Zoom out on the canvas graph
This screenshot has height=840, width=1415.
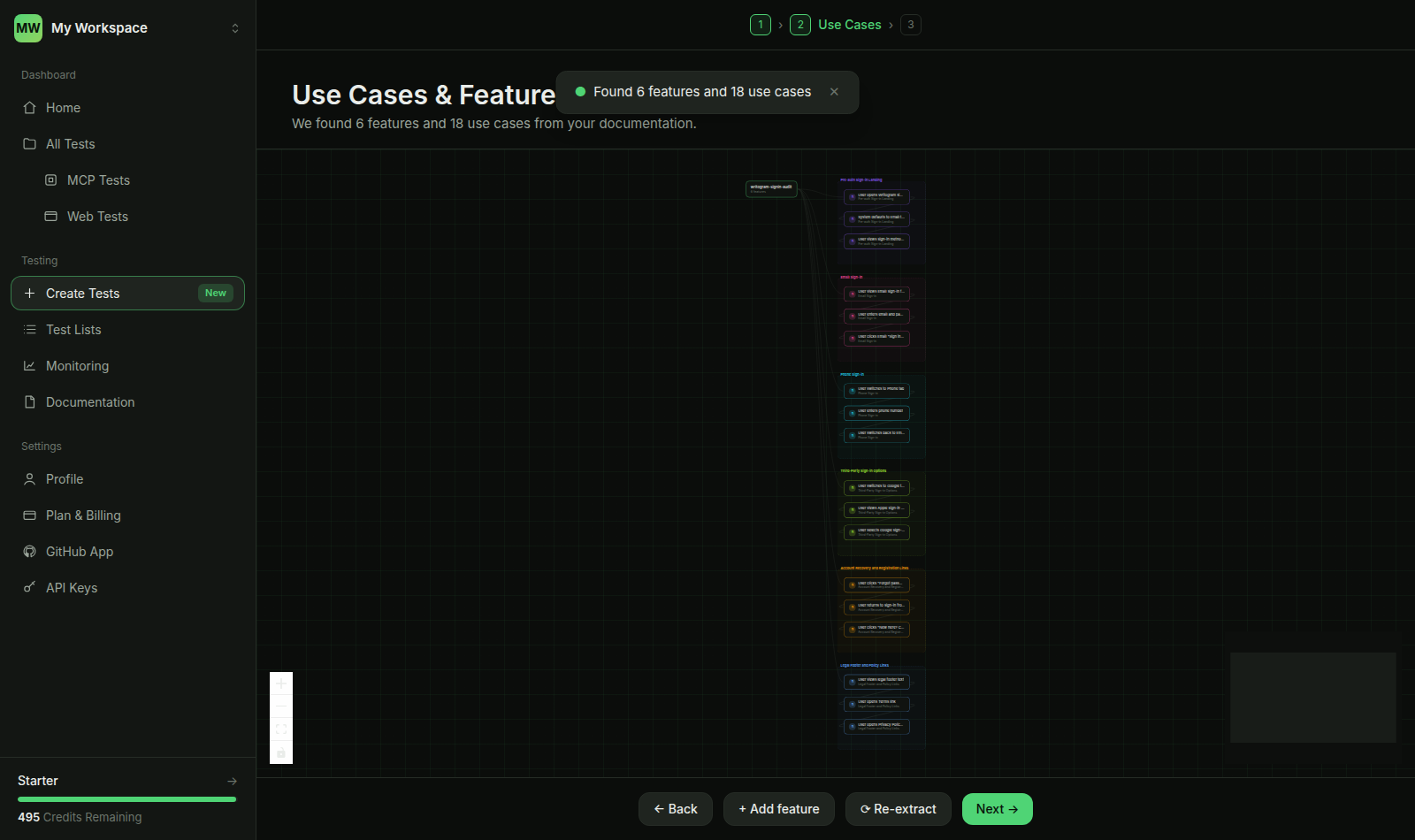(281, 706)
